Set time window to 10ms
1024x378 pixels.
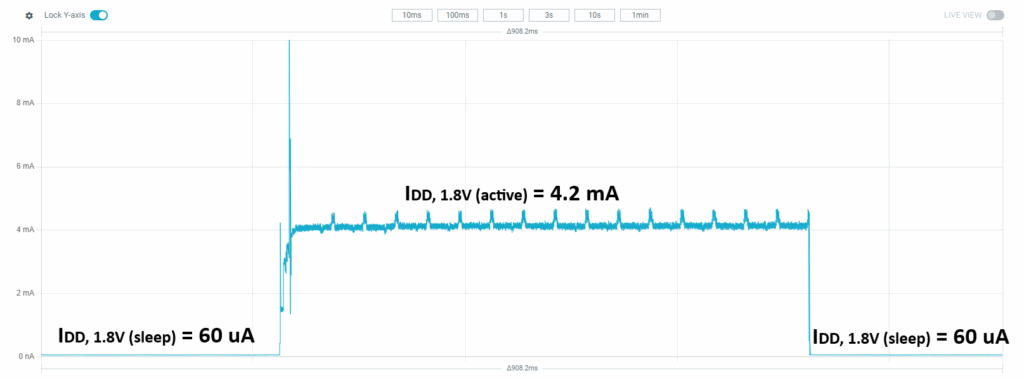412,15
